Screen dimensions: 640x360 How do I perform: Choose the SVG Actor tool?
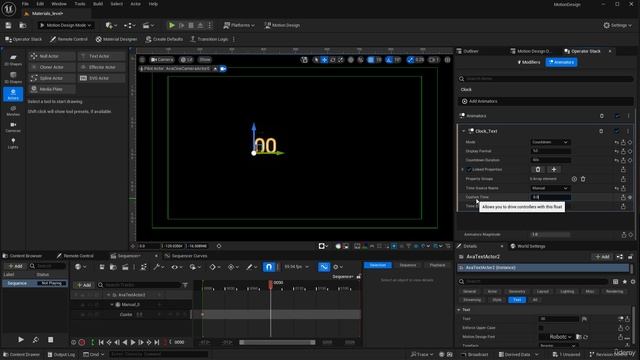click(x=101, y=78)
